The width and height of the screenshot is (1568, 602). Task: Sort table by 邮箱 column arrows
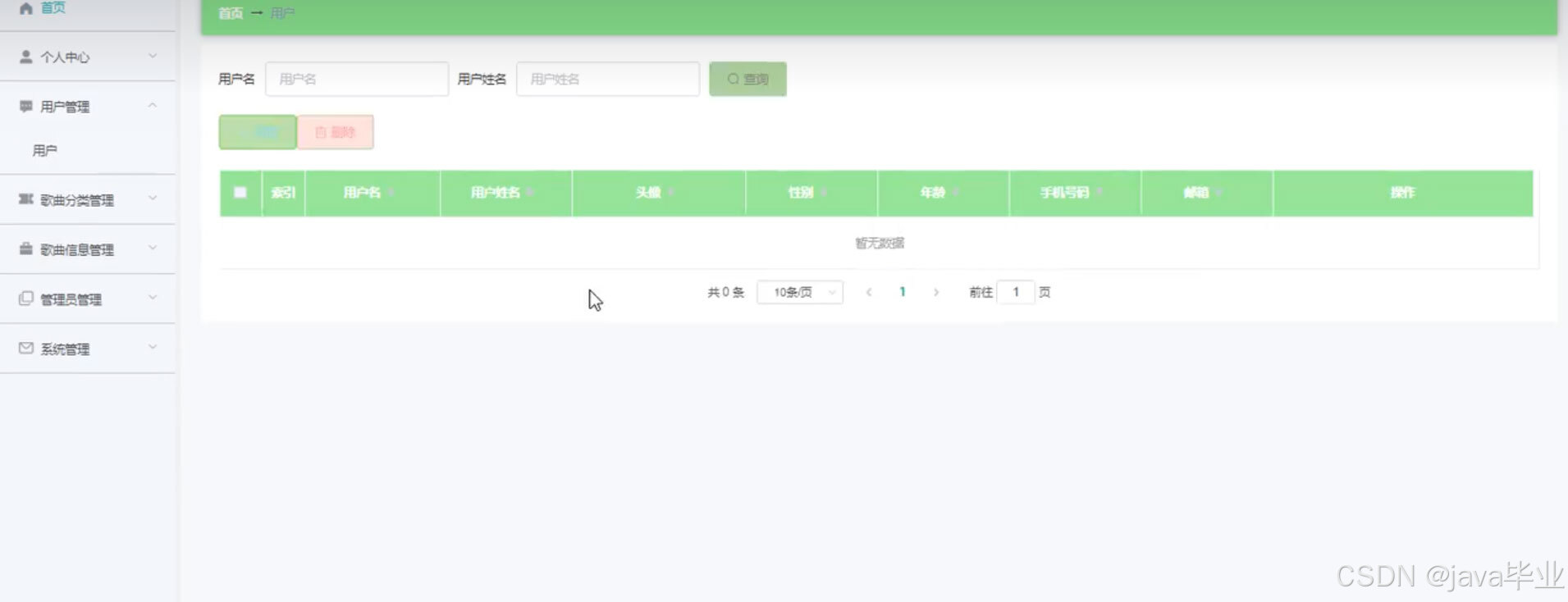pos(1218,193)
